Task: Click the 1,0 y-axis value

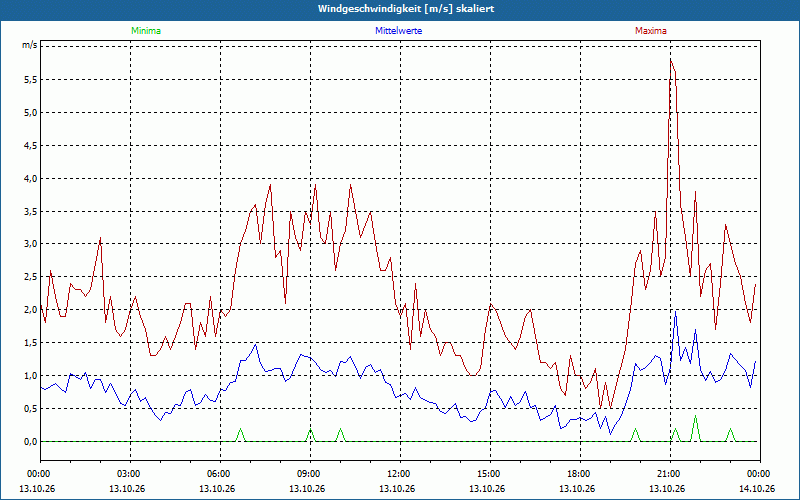Action: pyautogui.click(x=31, y=376)
